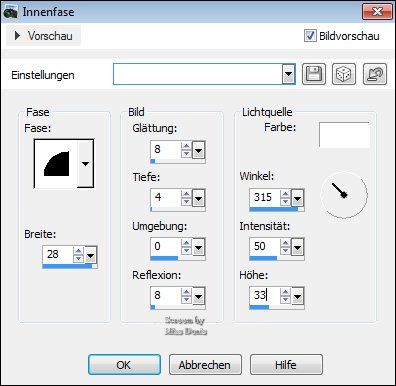Toggle the Bildvorschau checkbox
The height and width of the screenshot is (386, 396).
coord(310,35)
